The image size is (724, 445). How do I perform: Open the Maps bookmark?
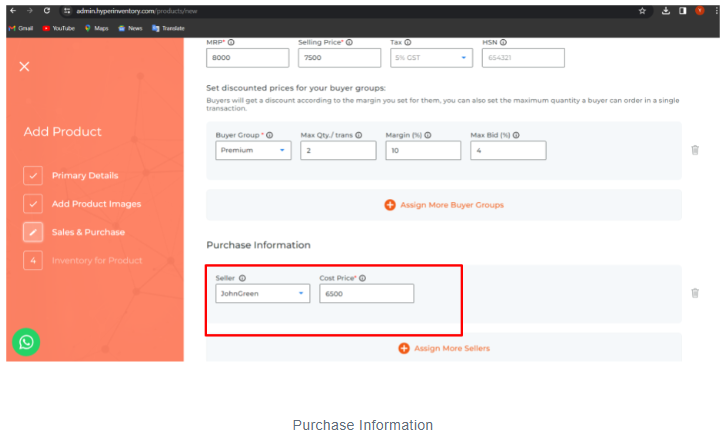(97, 28)
